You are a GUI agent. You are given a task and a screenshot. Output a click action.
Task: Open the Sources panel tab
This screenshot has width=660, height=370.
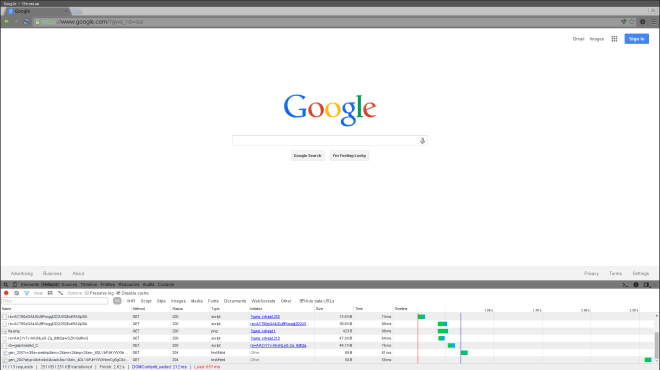point(69,285)
